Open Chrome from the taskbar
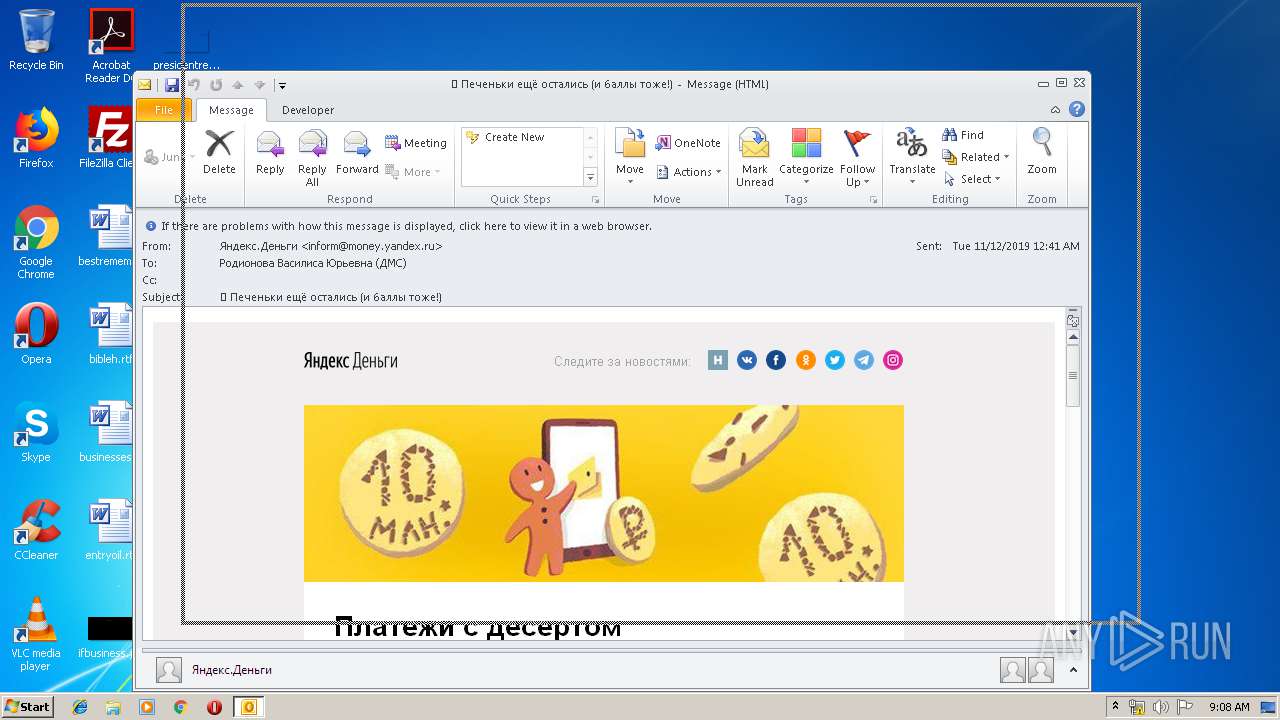 [180, 707]
